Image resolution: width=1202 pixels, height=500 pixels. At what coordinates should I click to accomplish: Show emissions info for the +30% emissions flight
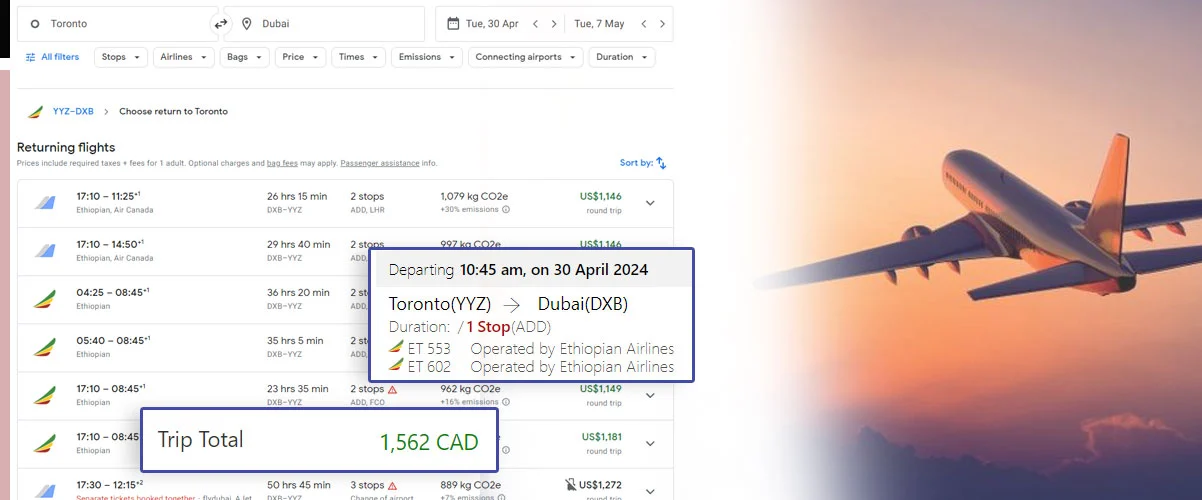[x=505, y=210]
